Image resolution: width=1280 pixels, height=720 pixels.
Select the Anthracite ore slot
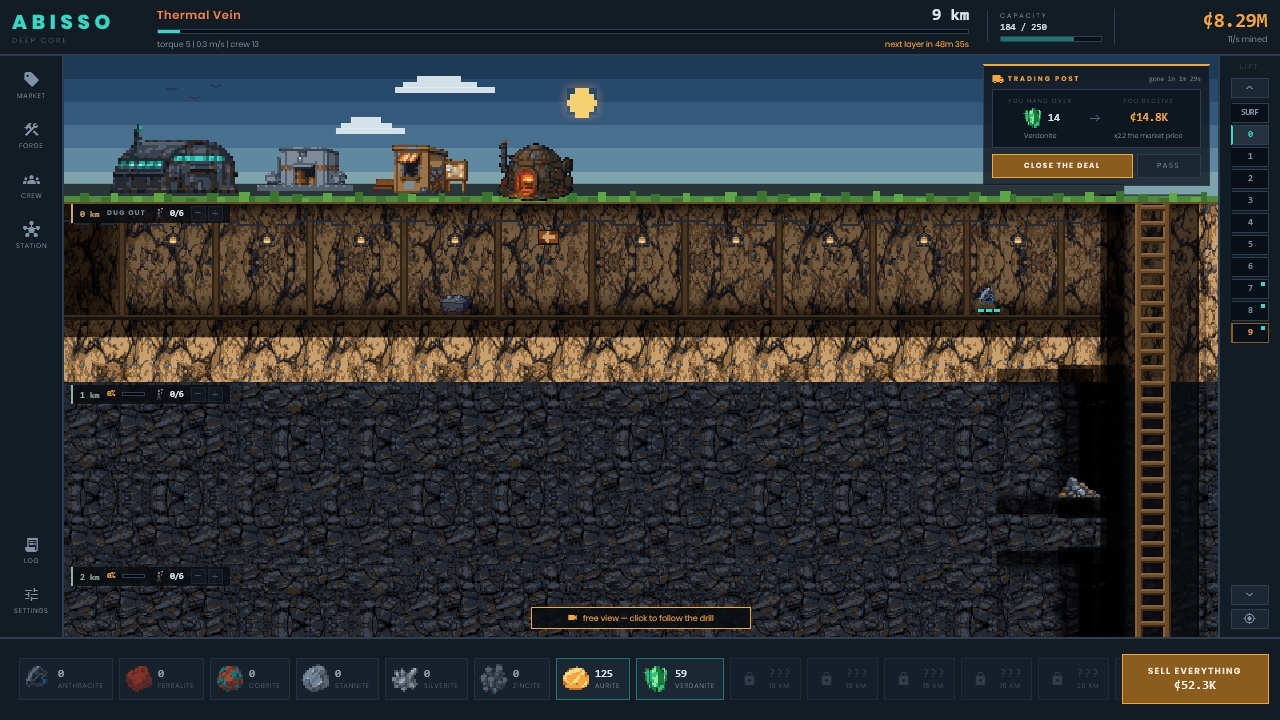[66, 679]
